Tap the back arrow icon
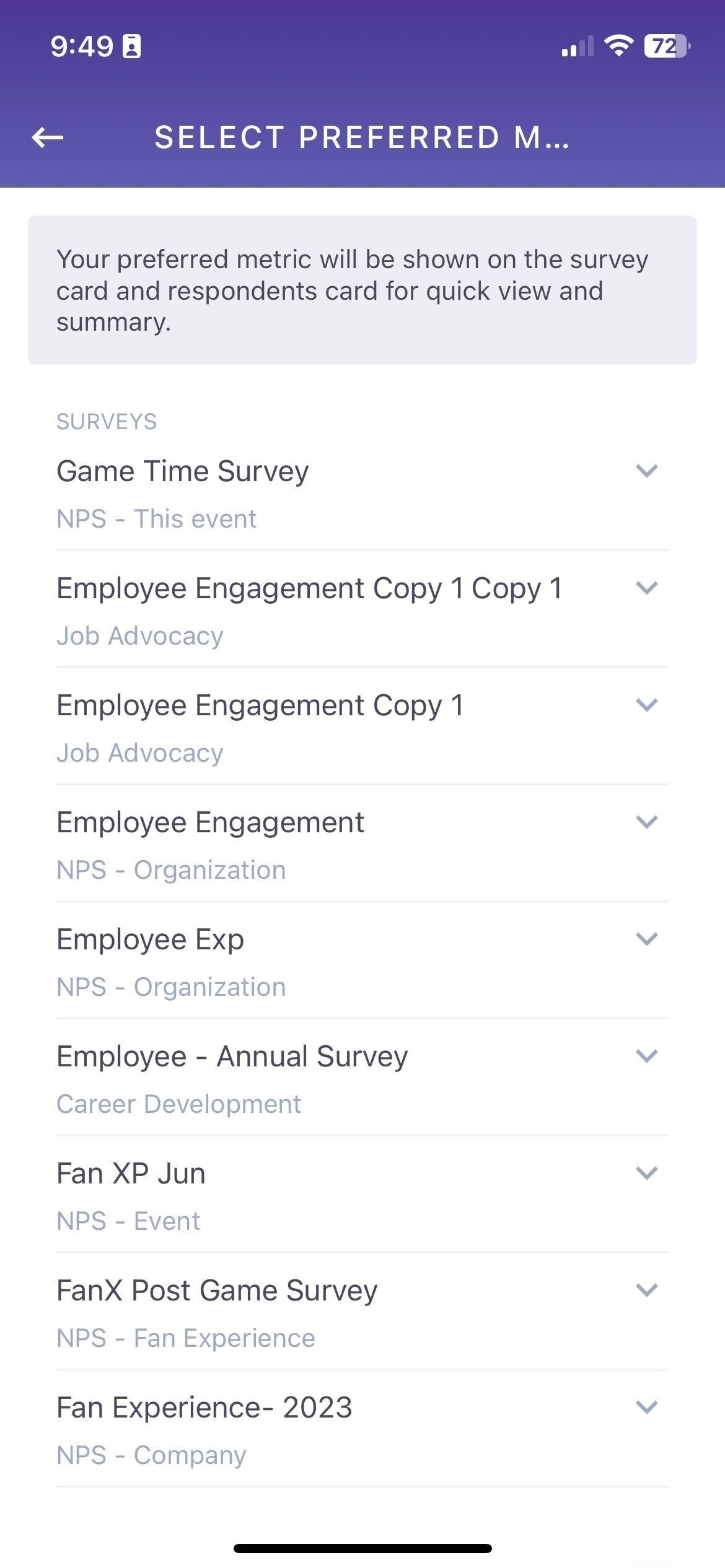The image size is (725, 1568). click(x=48, y=137)
